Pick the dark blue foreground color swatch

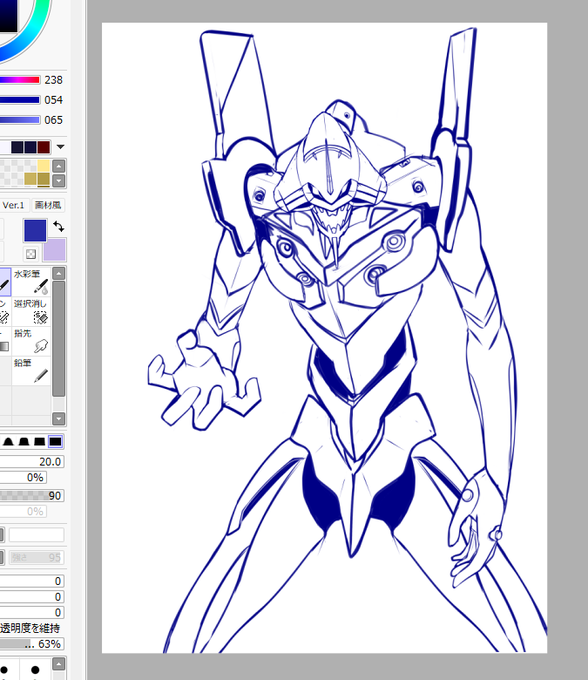[x=35, y=230]
